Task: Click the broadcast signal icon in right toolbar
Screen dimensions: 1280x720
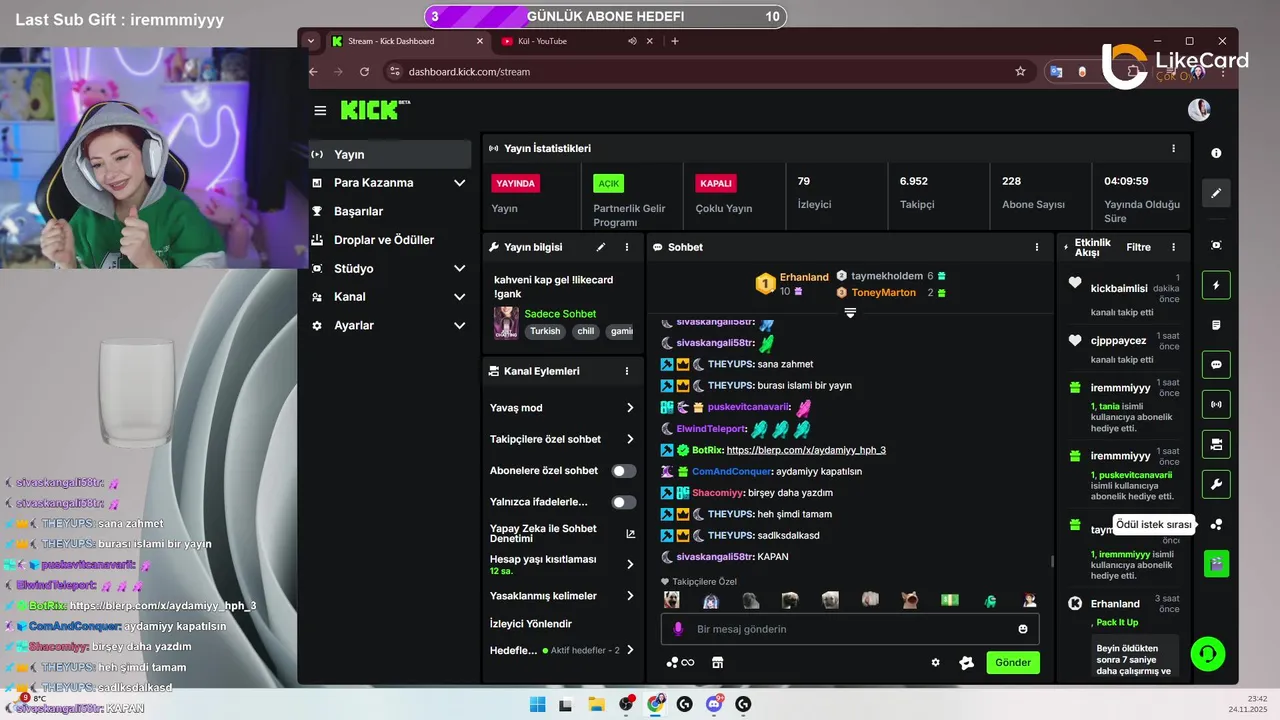Action: [1216, 405]
